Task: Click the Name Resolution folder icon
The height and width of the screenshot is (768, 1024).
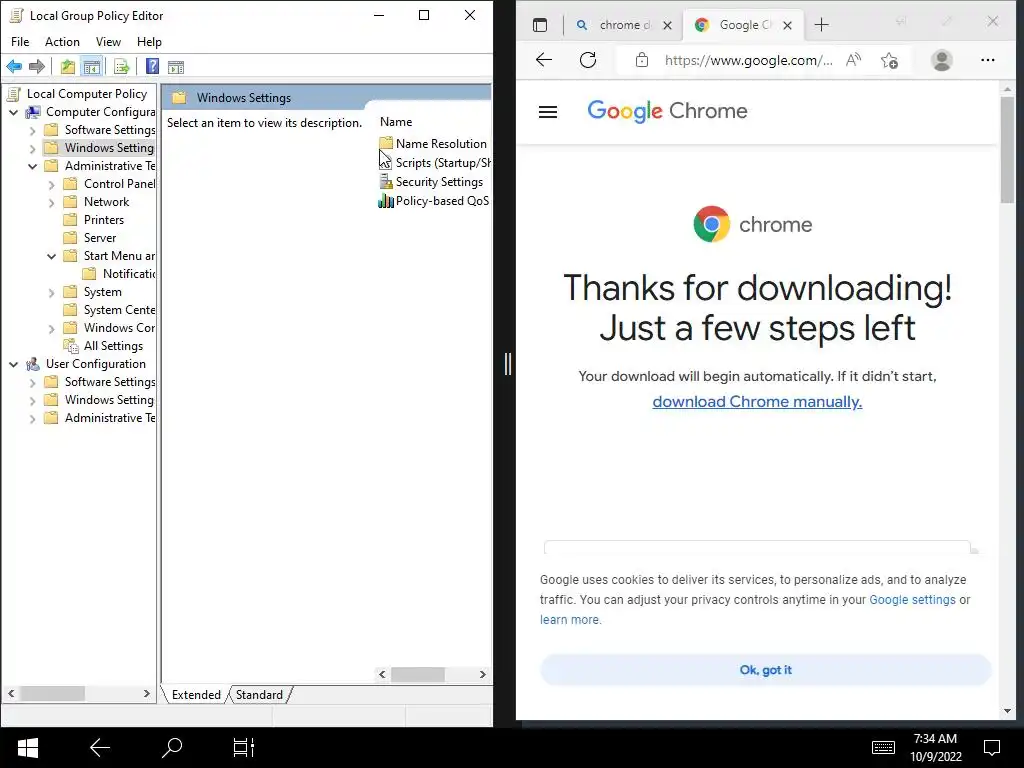Action: [x=385, y=143]
